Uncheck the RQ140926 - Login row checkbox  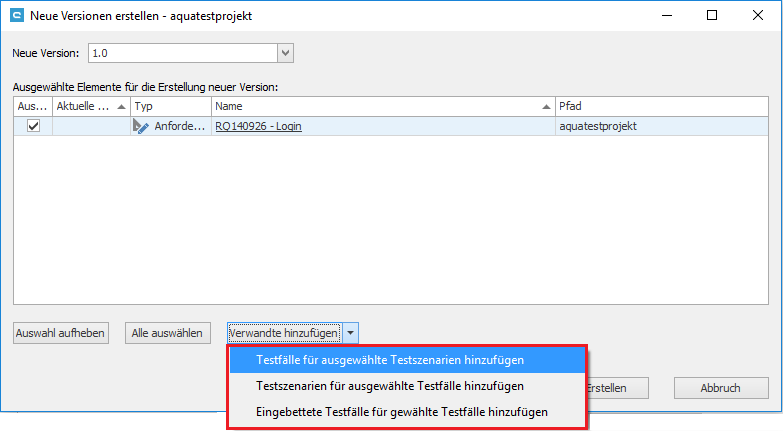(33, 126)
